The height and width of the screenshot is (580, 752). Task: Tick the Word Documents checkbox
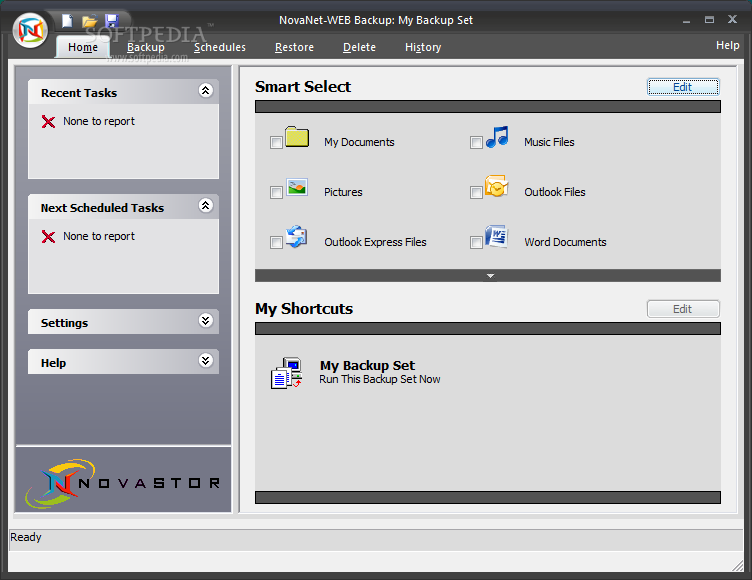(476, 242)
